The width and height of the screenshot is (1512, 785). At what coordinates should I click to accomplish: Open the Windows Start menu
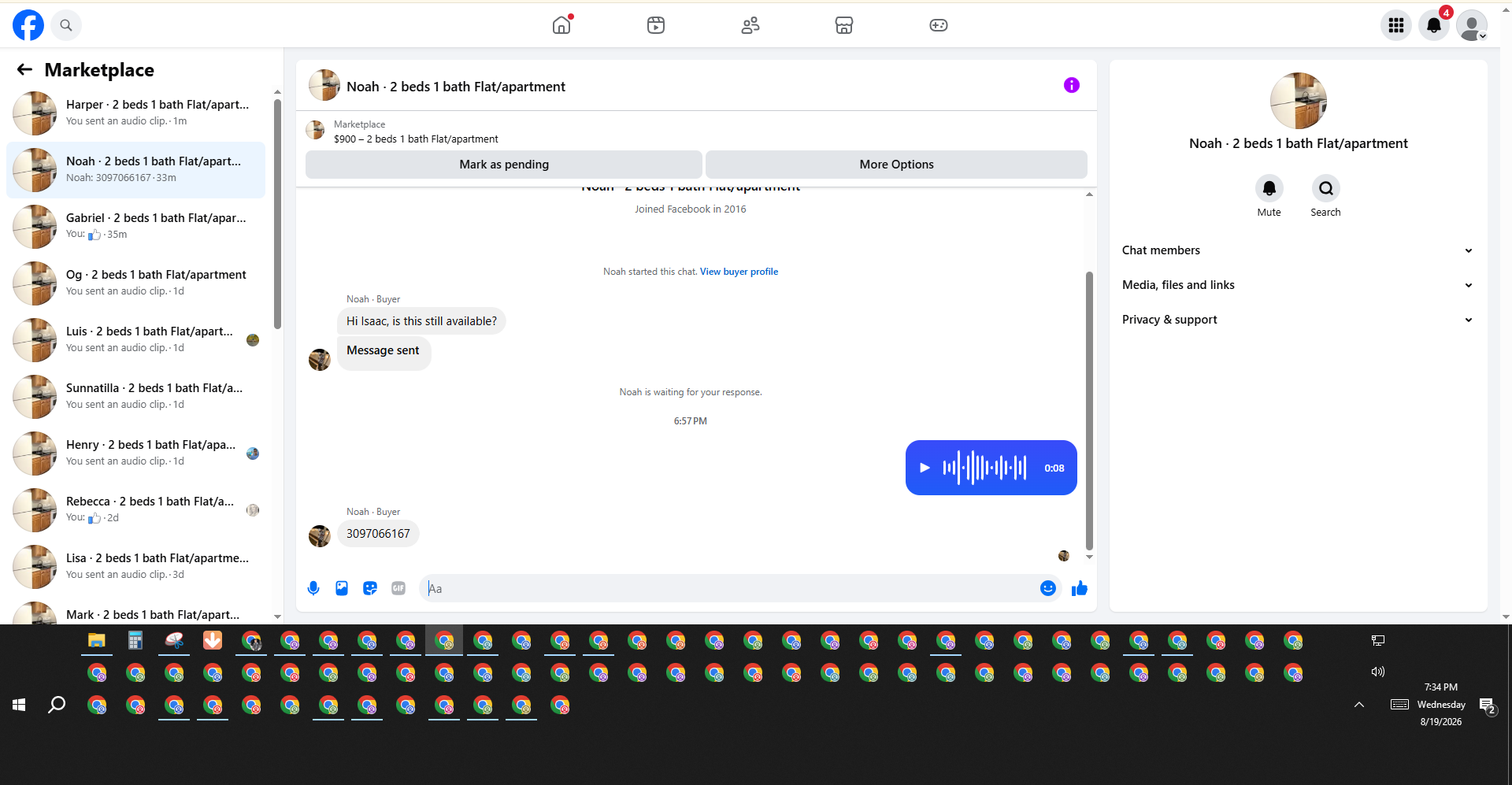pos(19,705)
